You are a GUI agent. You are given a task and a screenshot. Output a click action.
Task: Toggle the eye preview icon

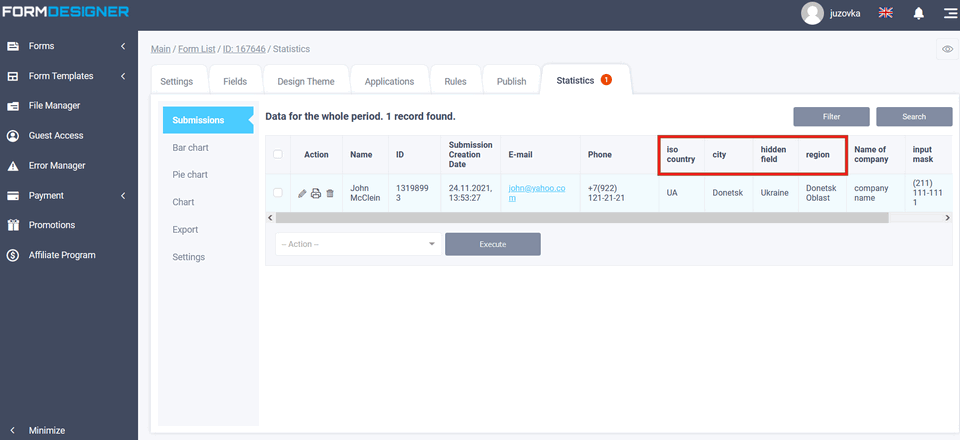click(x=946, y=49)
